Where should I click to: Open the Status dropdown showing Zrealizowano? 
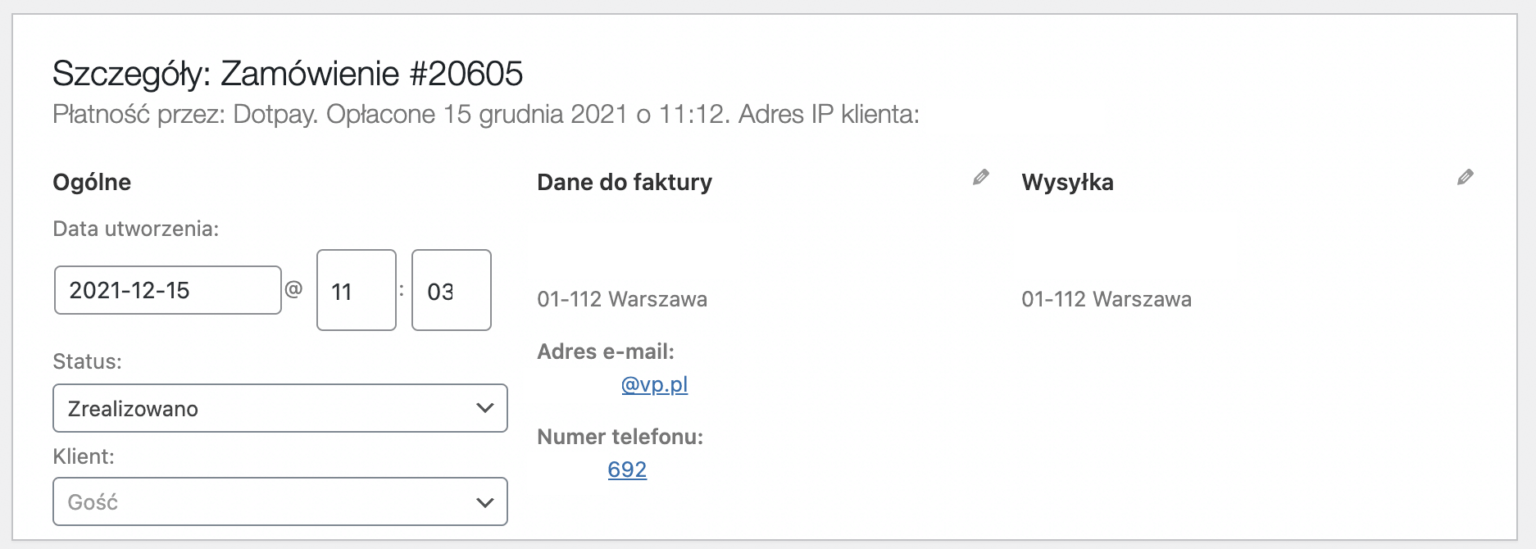(280, 408)
